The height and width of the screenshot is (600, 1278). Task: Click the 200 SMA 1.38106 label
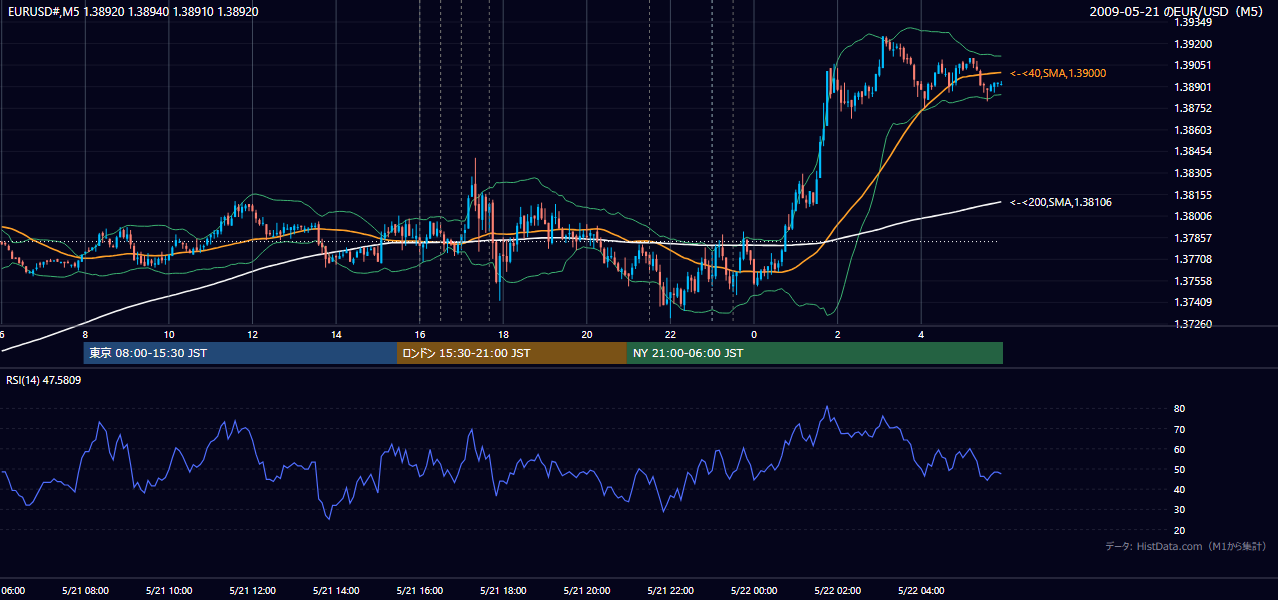pos(1061,202)
